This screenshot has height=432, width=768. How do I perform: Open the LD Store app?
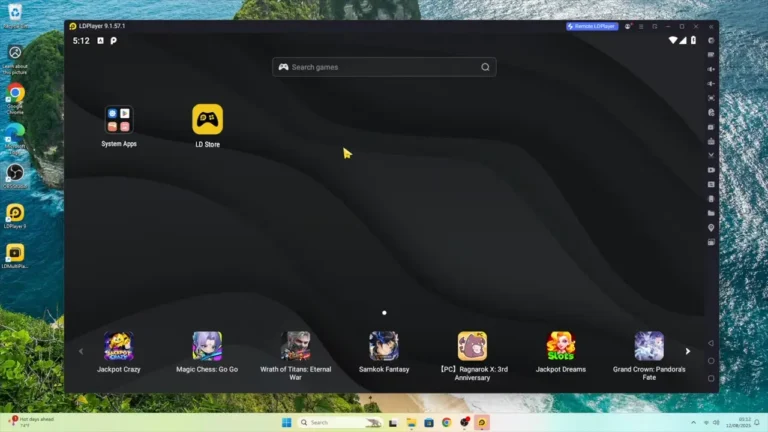click(x=207, y=119)
